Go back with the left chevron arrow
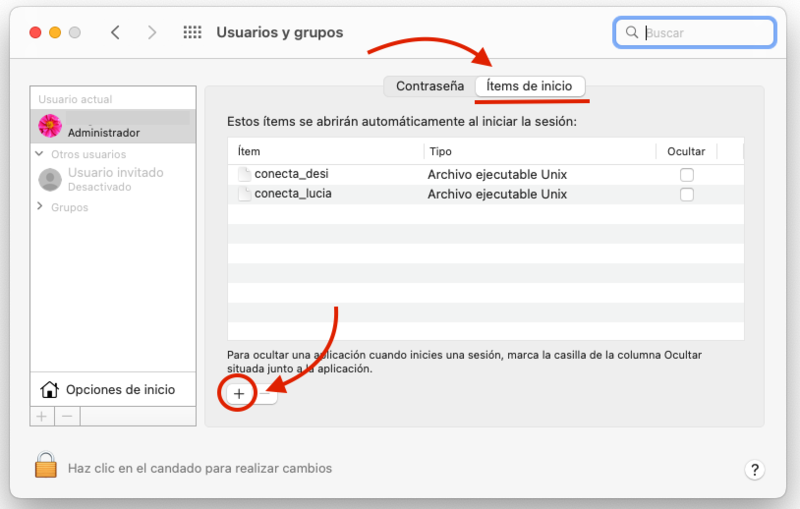This screenshot has width=800, height=509. click(115, 32)
